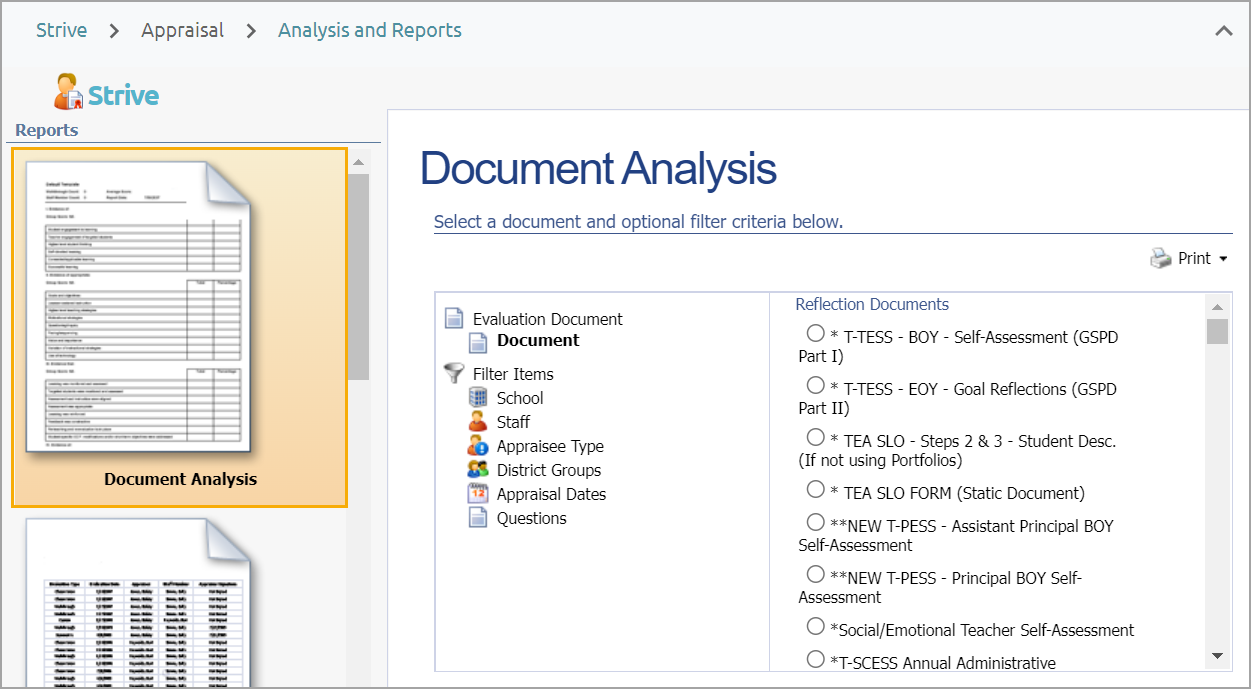
Task: Select NEW T-PESS Principal BOY Self-Assessment radio
Action: (x=815, y=575)
